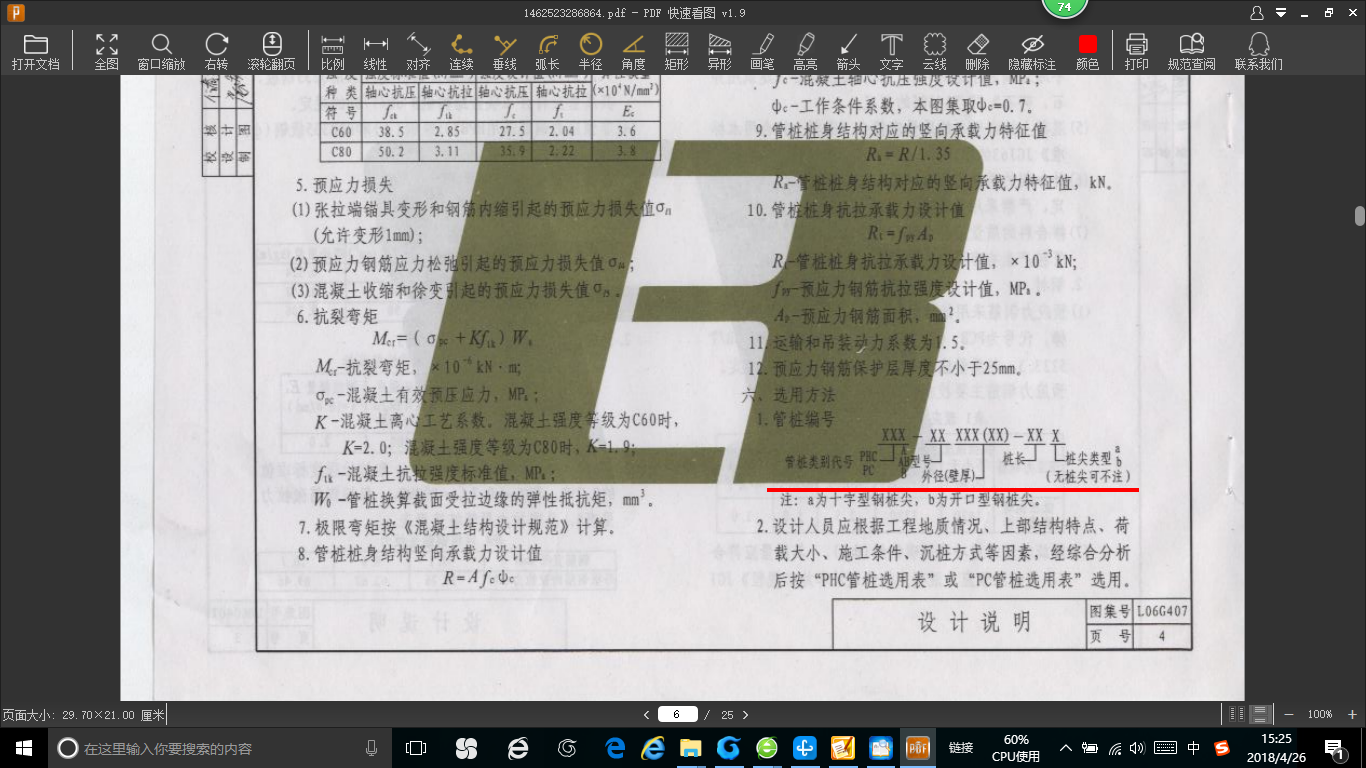Image resolution: width=1366 pixels, height=768 pixels.
Task: Go to next page arrow
Action: 745,715
